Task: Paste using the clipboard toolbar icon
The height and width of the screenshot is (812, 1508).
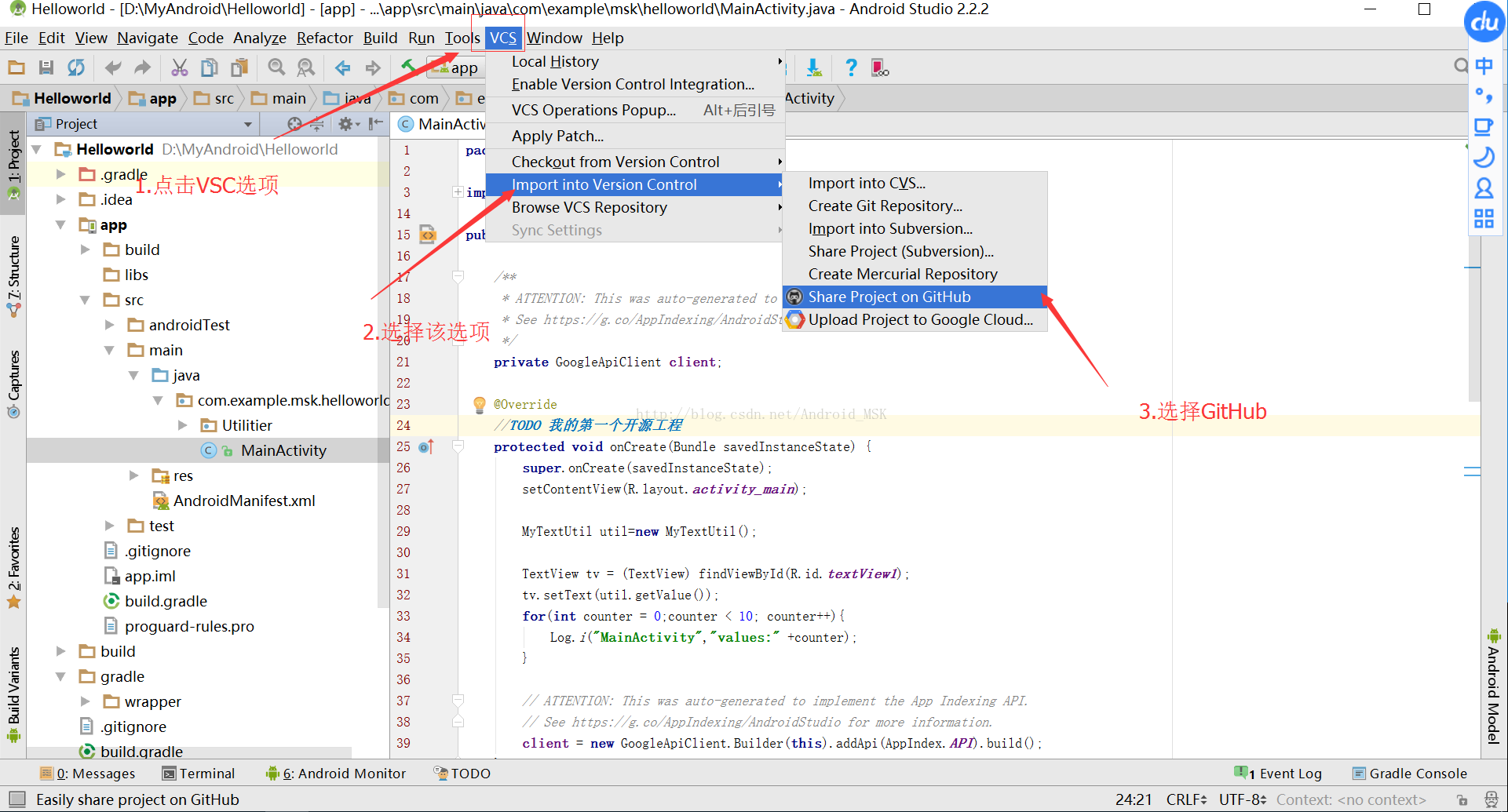Action: pyautogui.click(x=239, y=68)
